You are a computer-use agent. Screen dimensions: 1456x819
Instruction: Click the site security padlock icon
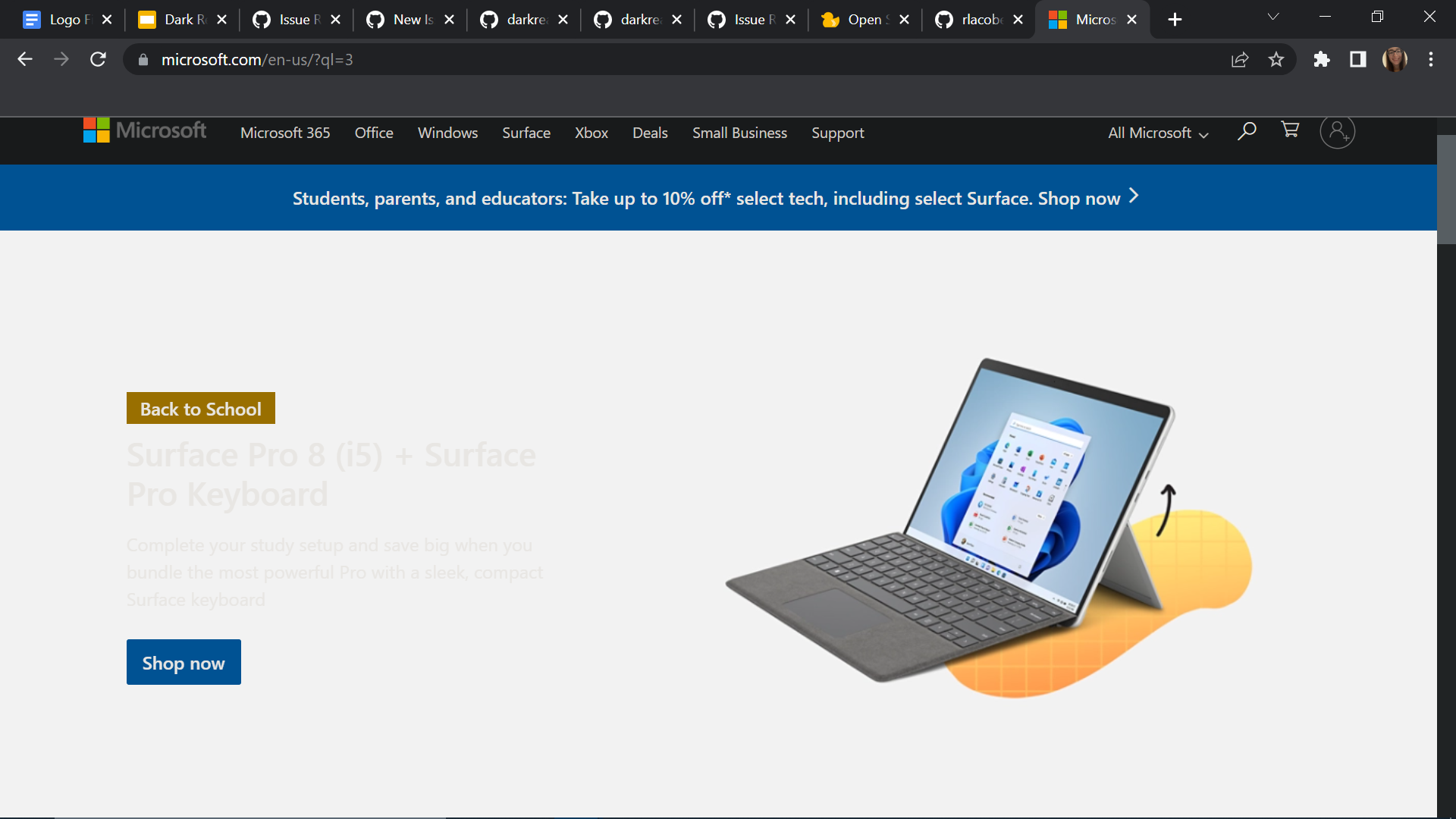[x=143, y=59]
